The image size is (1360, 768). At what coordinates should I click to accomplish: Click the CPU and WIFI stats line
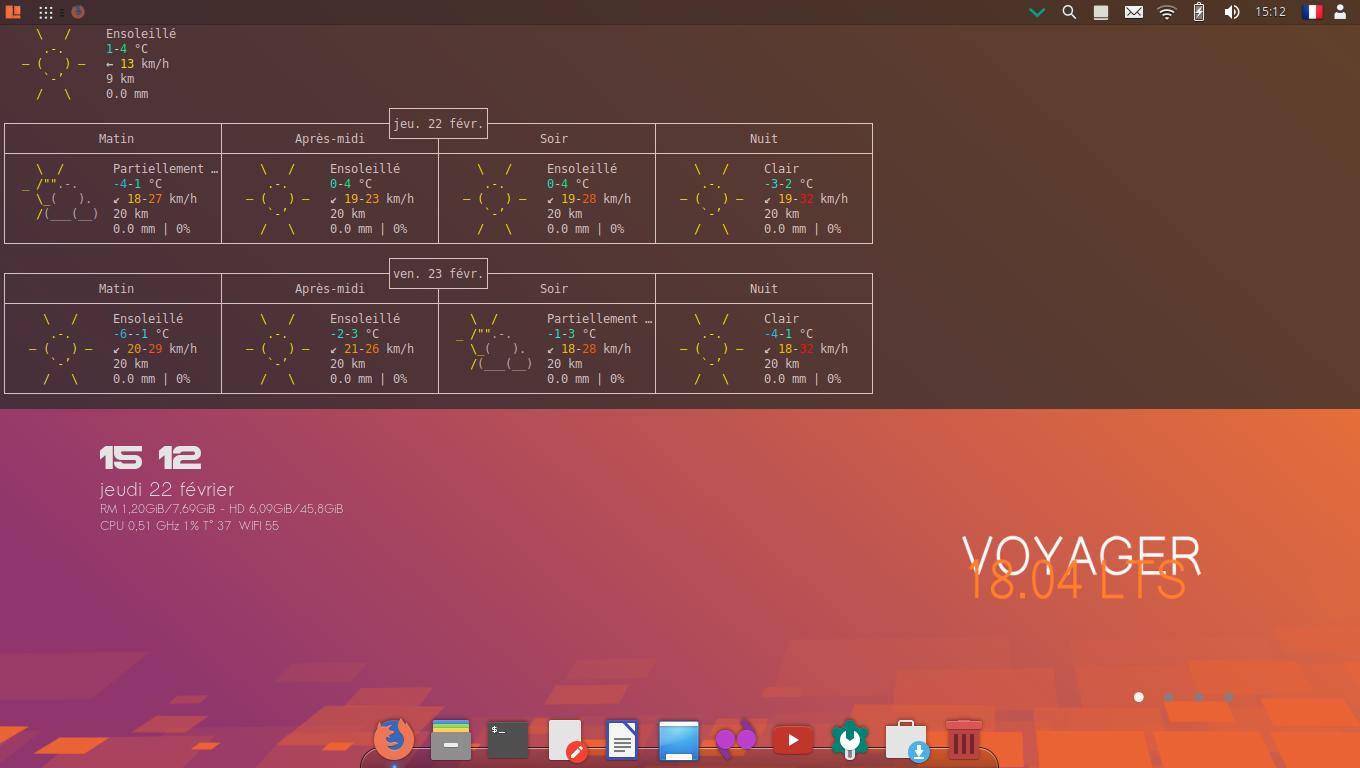click(x=189, y=526)
